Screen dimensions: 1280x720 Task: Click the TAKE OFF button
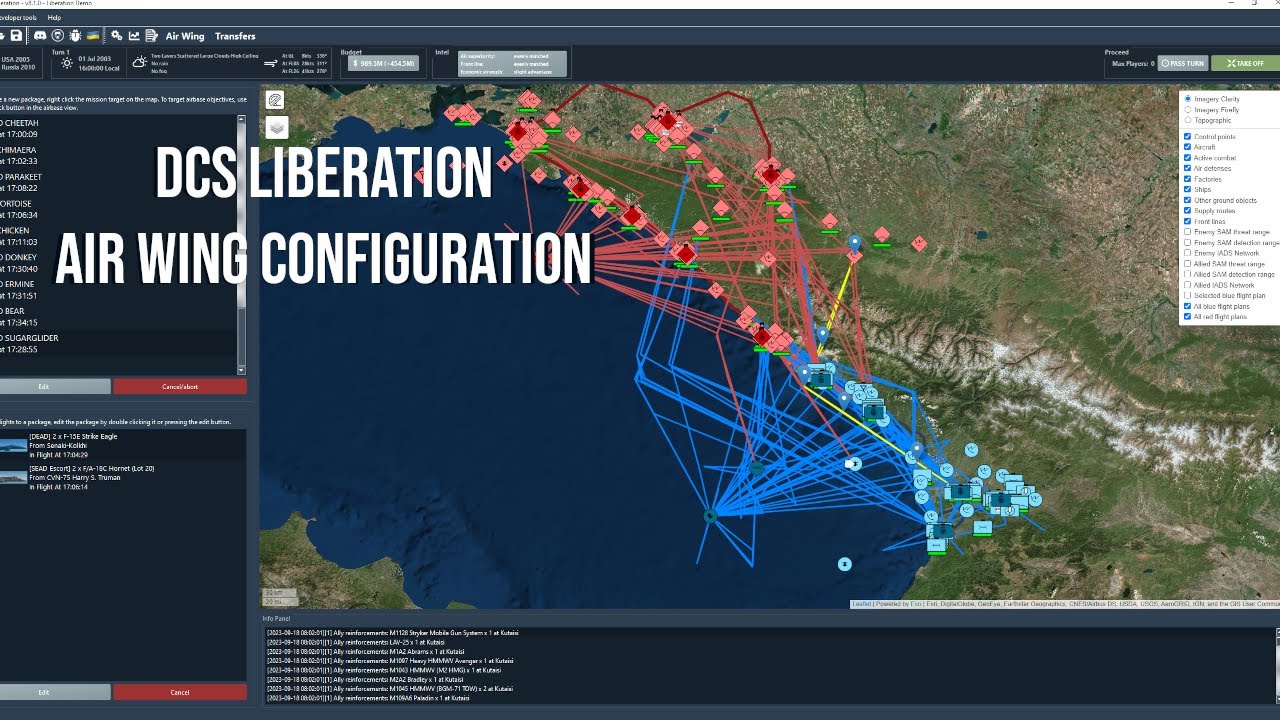(1246, 63)
